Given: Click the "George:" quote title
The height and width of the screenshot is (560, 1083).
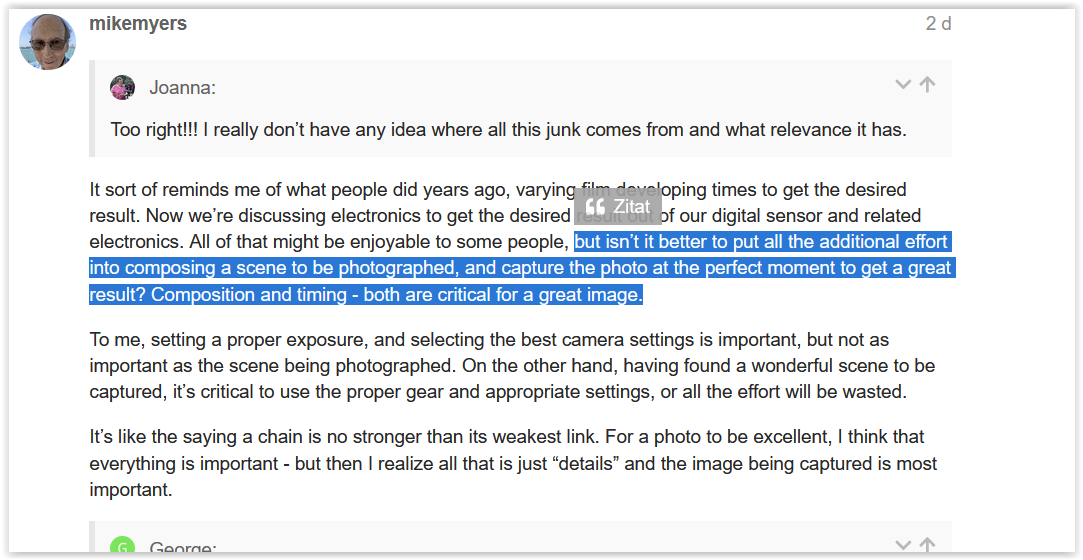Looking at the screenshot, I should coord(182,548).
